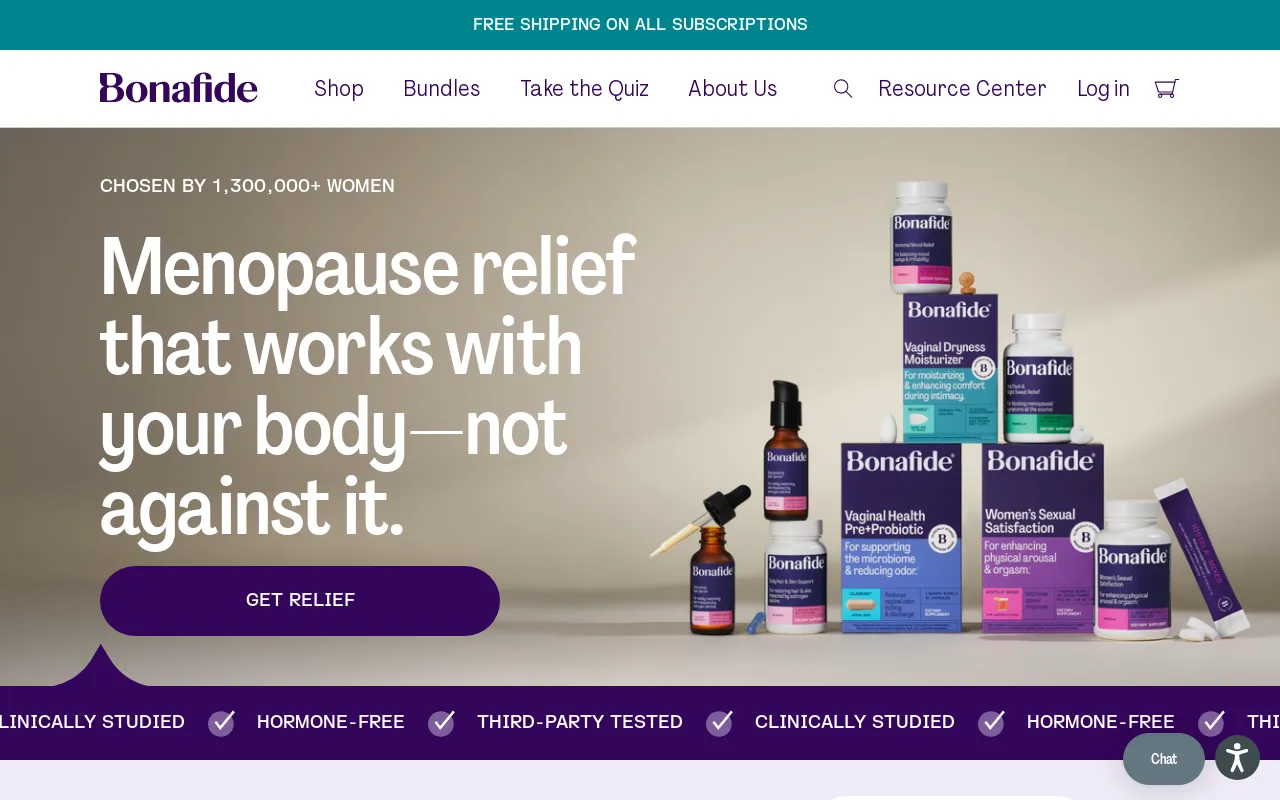Click the Log in link
This screenshot has height=800, width=1280.
click(1103, 89)
